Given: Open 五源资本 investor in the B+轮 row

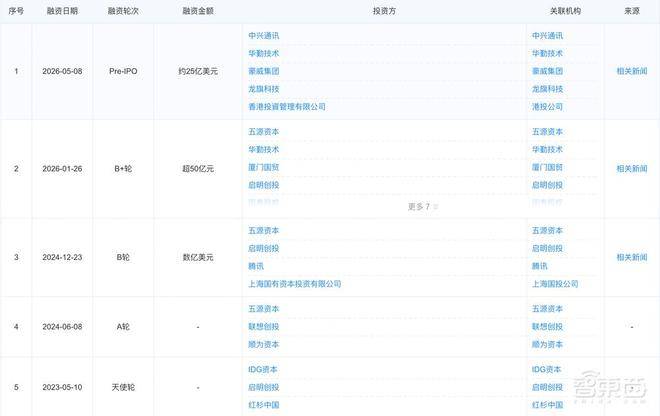Looking at the screenshot, I should [263, 132].
